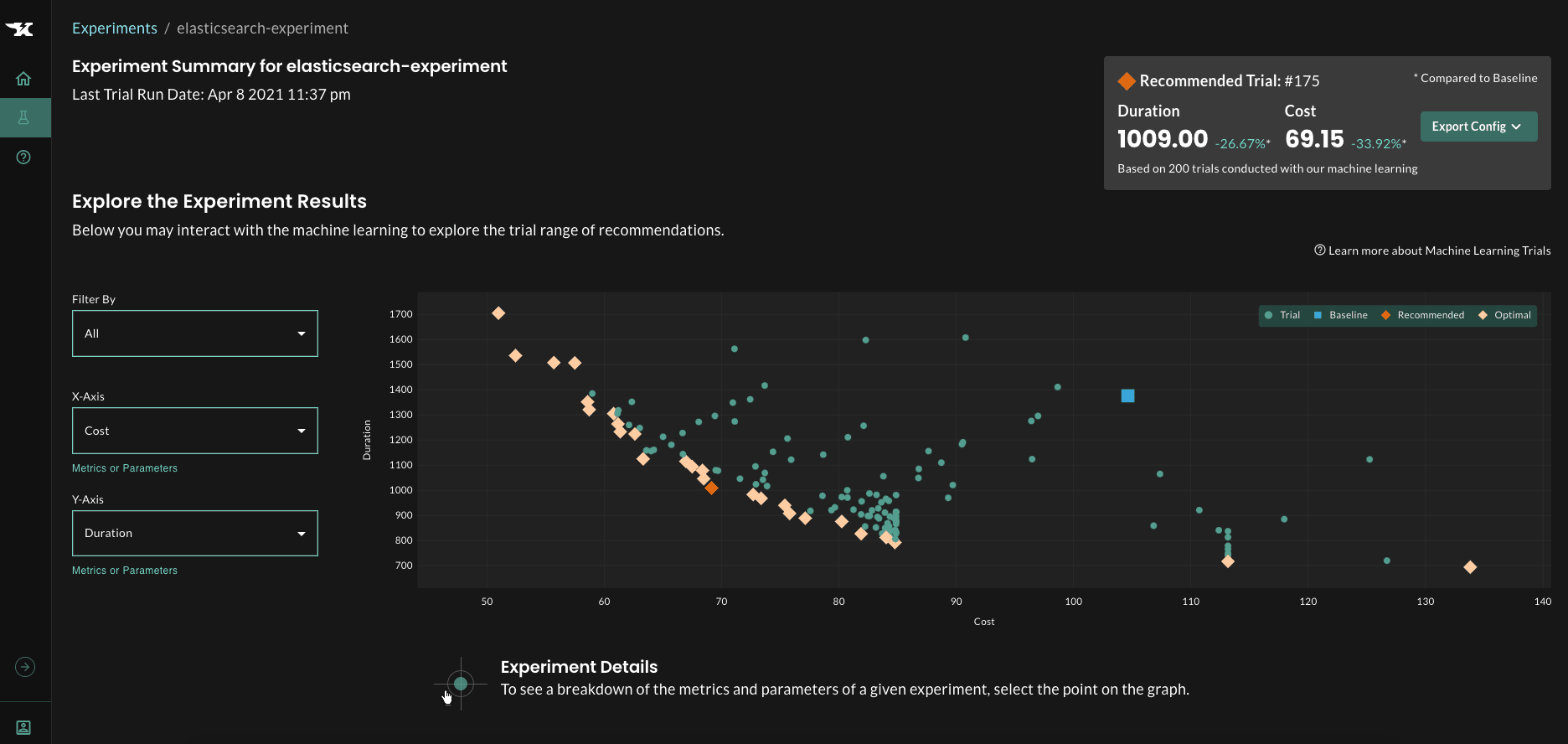The image size is (1568, 744).
Task: Open the user account icon in the sidebar
Action: [23, 727]
